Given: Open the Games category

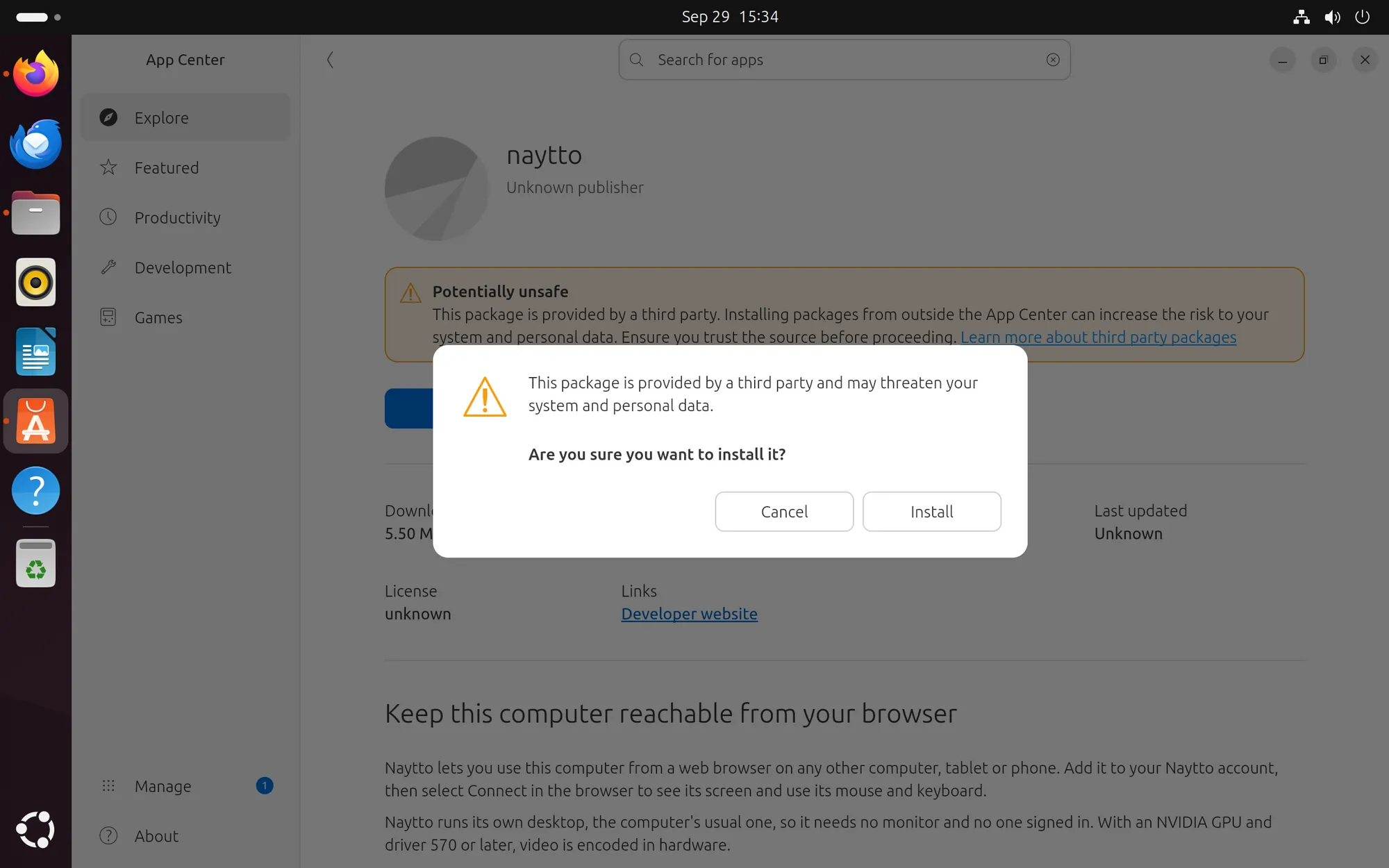Looking at the screenshot, I should [x=185, y=317].
